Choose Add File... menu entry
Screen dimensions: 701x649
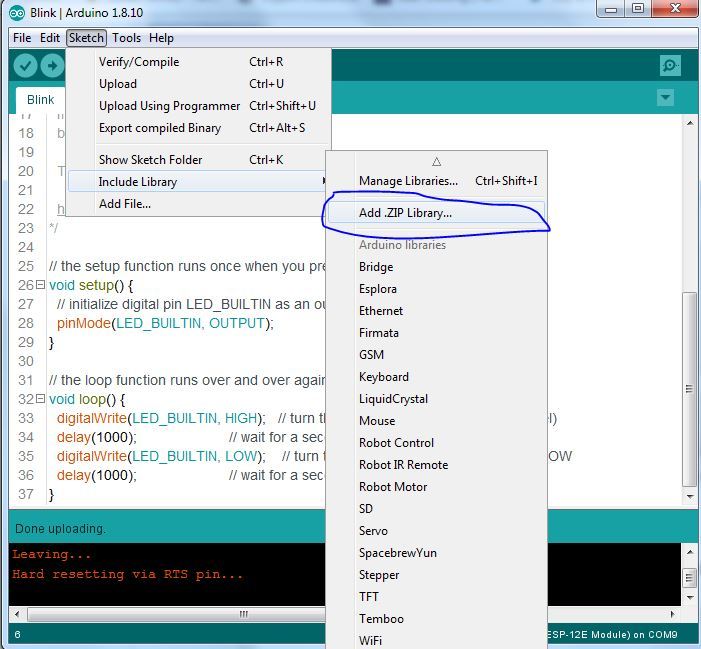[x=197, y=204]
